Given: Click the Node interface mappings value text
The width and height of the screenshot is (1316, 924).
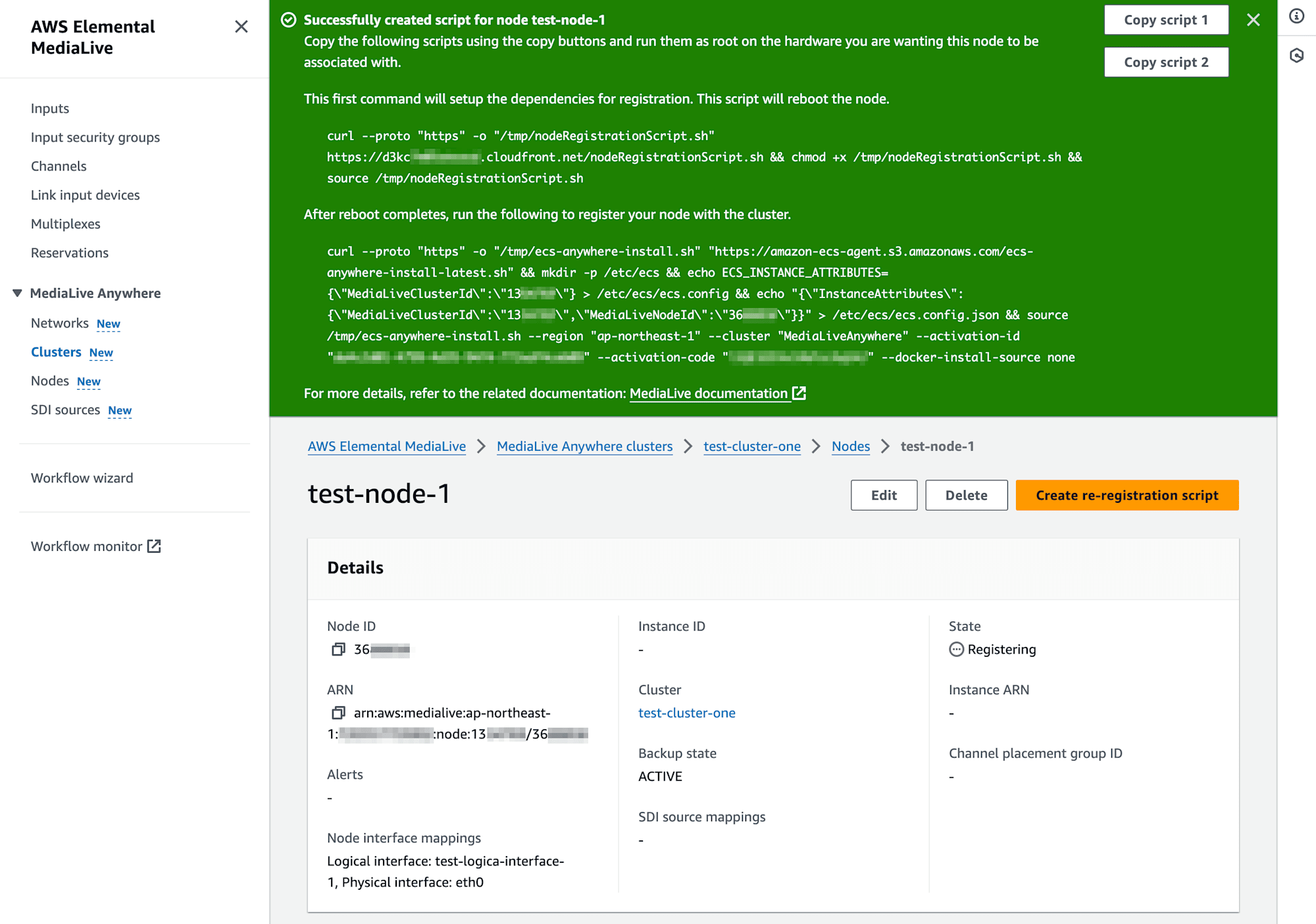Looking at the screenshot, I should (445, 871).
